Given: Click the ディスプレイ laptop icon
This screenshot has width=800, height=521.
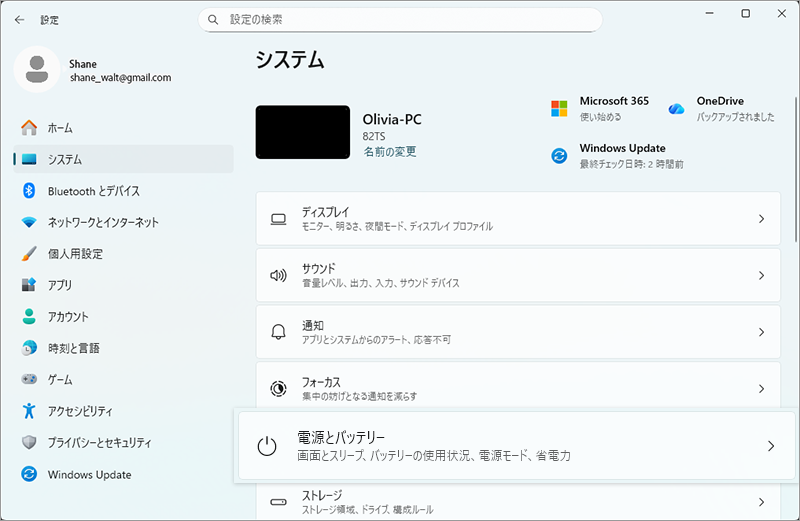Looking at the screenshot, I should coord(278,219).
